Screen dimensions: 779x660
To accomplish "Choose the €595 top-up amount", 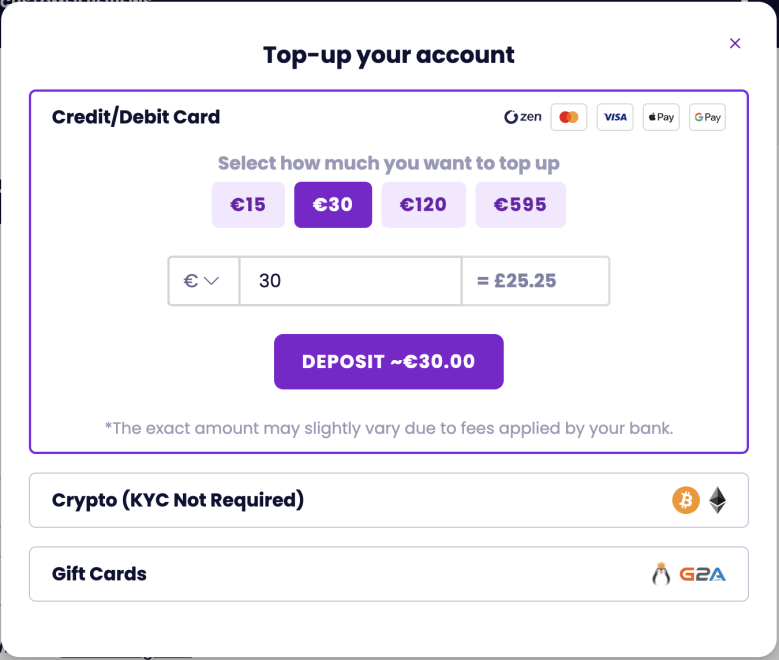I will (x=520, y=205).
